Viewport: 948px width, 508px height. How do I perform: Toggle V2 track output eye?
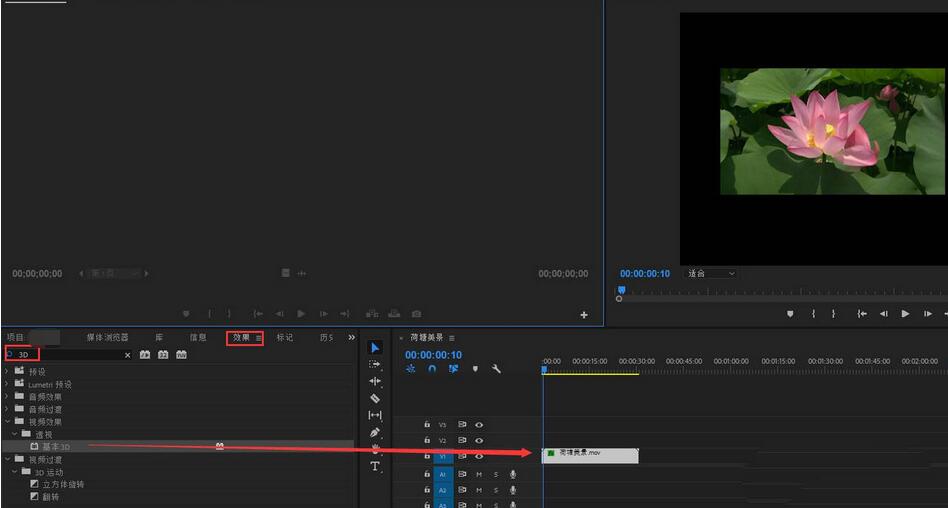click(479, 441)
